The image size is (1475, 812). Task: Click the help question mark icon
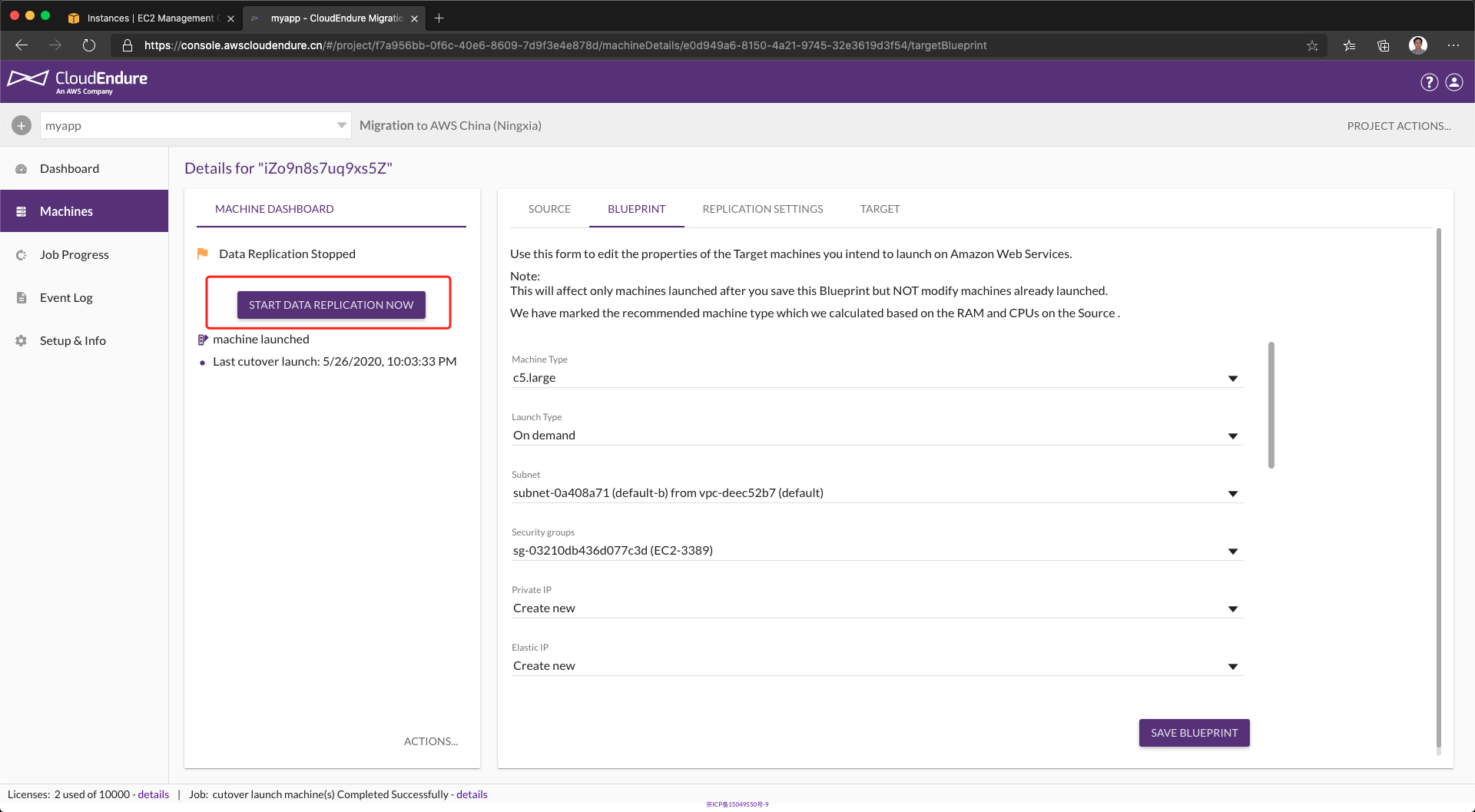tap(1429, 82)
